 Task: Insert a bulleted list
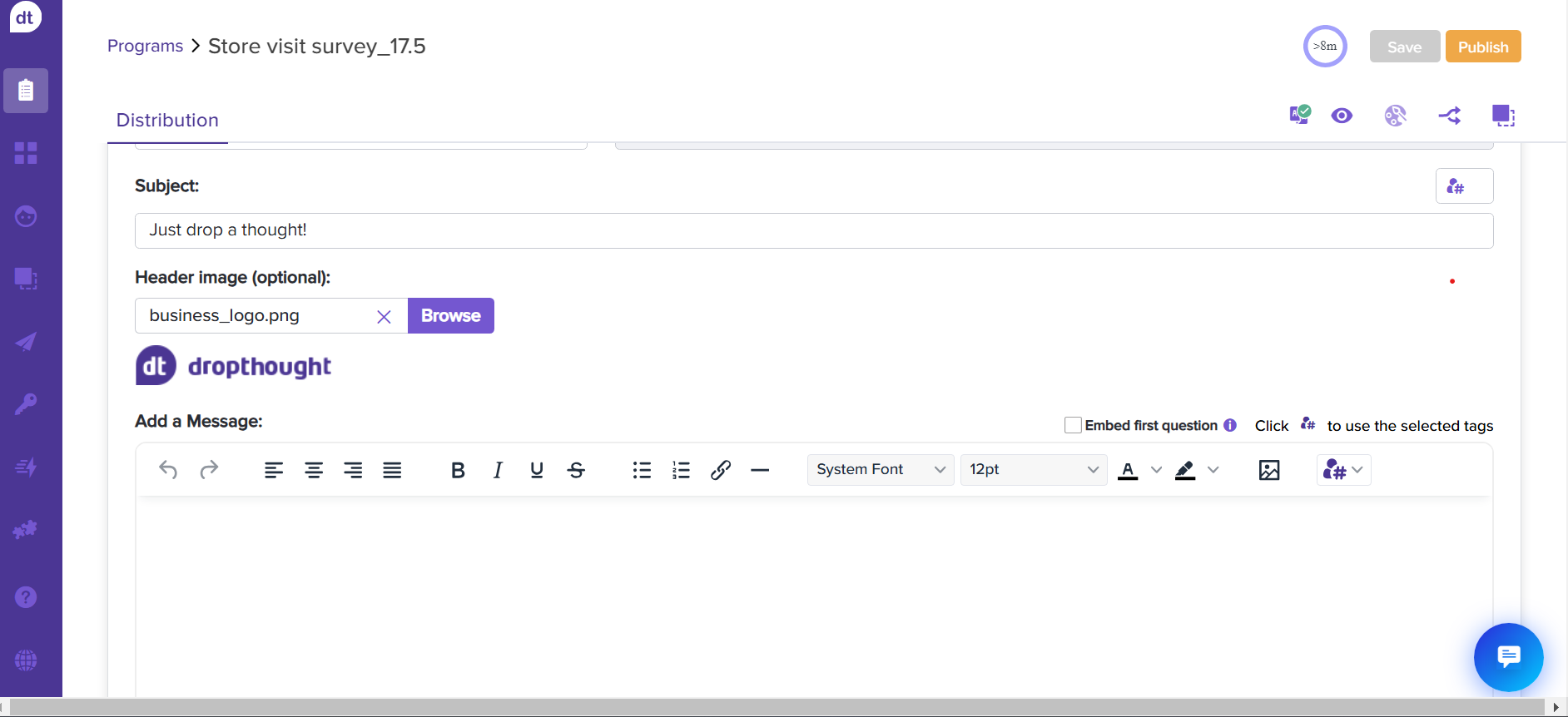pos(642,470)
